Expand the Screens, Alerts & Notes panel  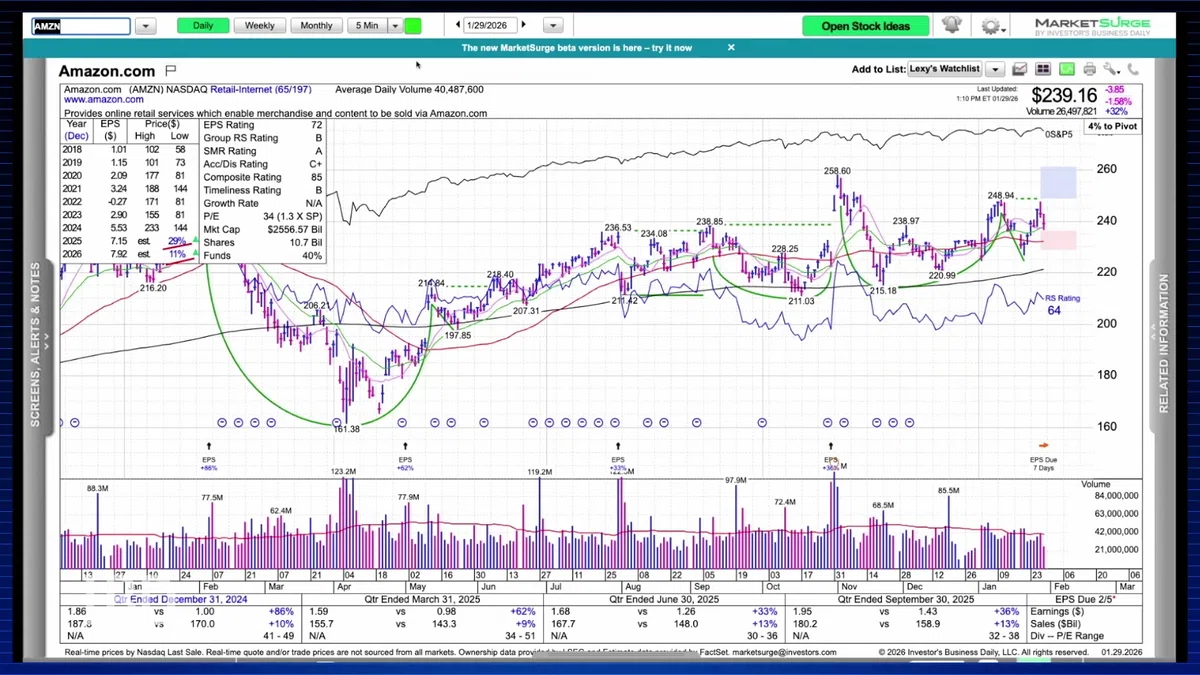point(35,345)
